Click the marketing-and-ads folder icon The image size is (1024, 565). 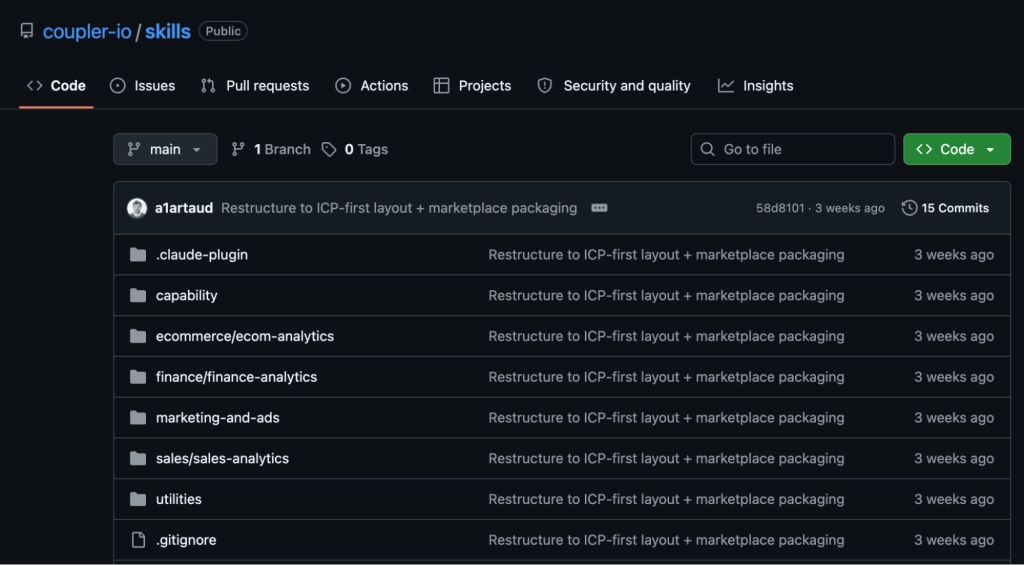(138, 417)
